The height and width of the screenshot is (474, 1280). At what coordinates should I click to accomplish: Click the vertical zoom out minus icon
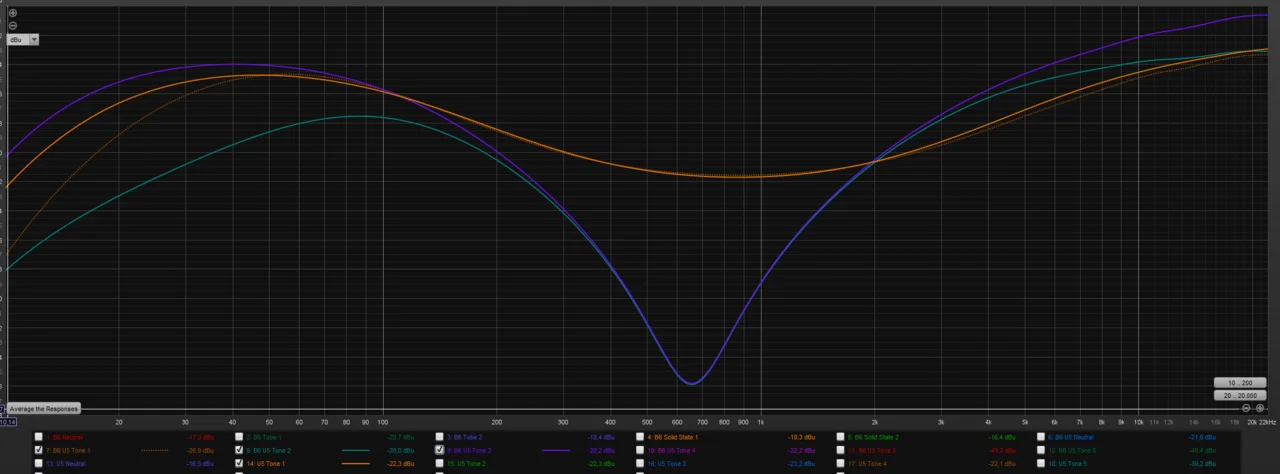coord(13,25)
